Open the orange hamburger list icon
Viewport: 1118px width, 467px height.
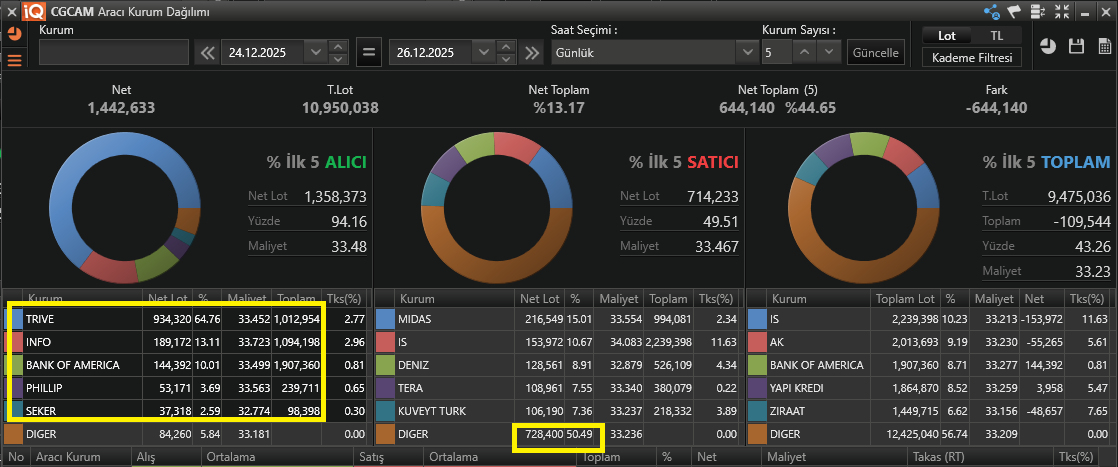(x=14, y=60)
